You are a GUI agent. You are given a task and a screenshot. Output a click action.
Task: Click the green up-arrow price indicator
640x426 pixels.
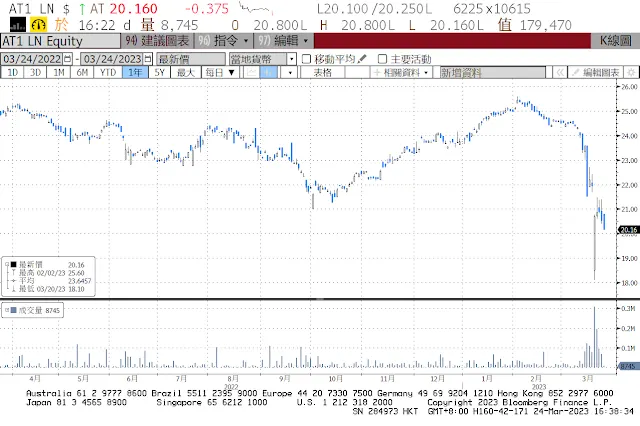(x=82, y=9)
